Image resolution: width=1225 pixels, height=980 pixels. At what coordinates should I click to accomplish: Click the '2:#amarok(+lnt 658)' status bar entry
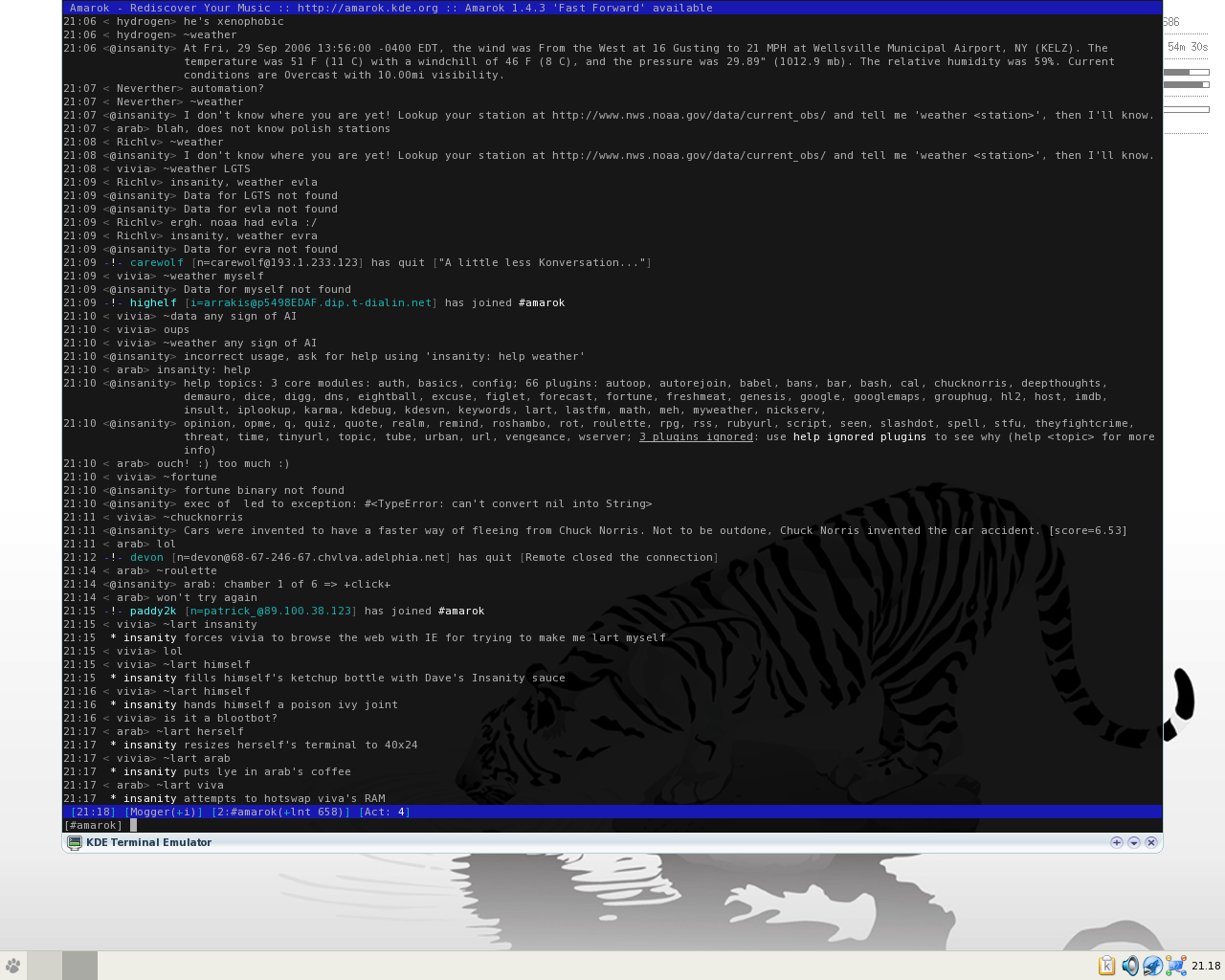[x=280, y=812]
